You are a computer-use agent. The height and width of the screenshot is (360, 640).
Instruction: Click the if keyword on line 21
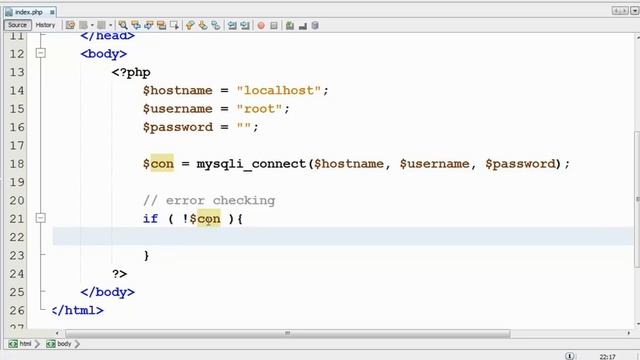150,218
